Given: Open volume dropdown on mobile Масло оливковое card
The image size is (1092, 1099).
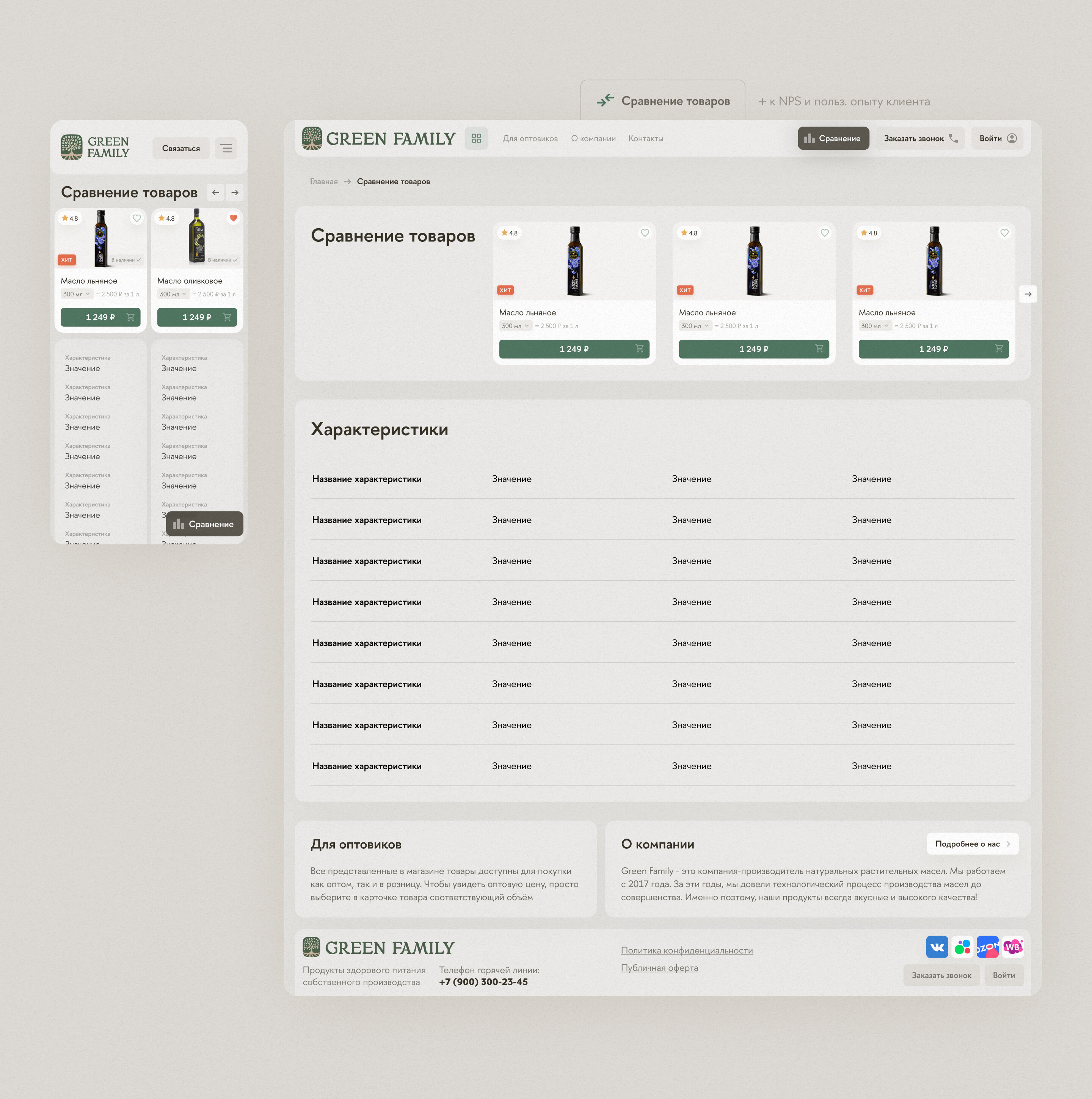Looking at the screenshot, I should click(x=173, y=294).
